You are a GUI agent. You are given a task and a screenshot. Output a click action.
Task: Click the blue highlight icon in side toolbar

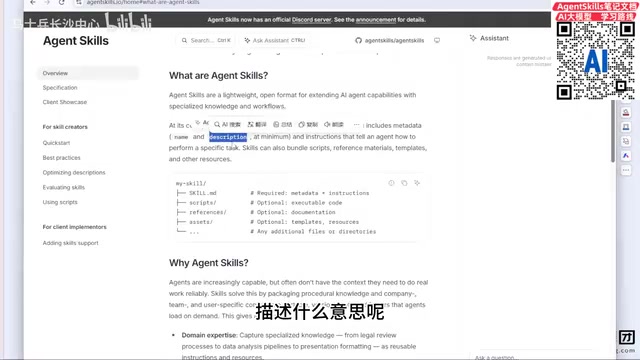click(x=626, y=127)
